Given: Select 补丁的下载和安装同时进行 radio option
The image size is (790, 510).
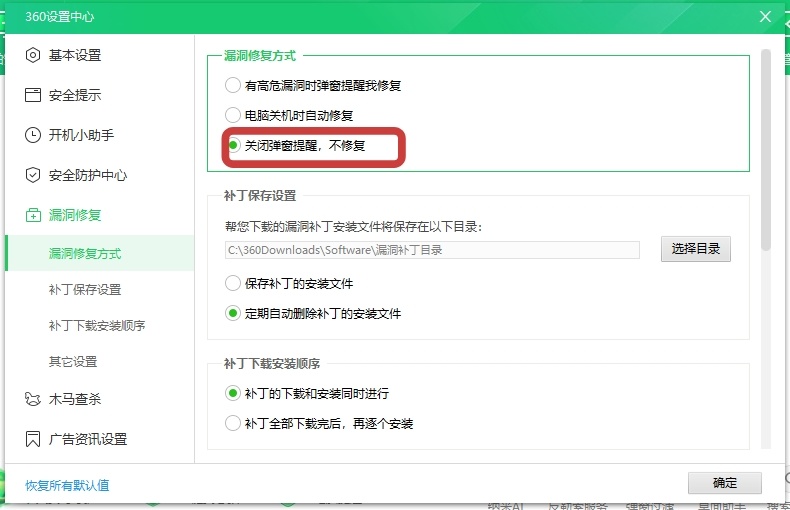Looking at the screenshot, I should tap(232, 393).
